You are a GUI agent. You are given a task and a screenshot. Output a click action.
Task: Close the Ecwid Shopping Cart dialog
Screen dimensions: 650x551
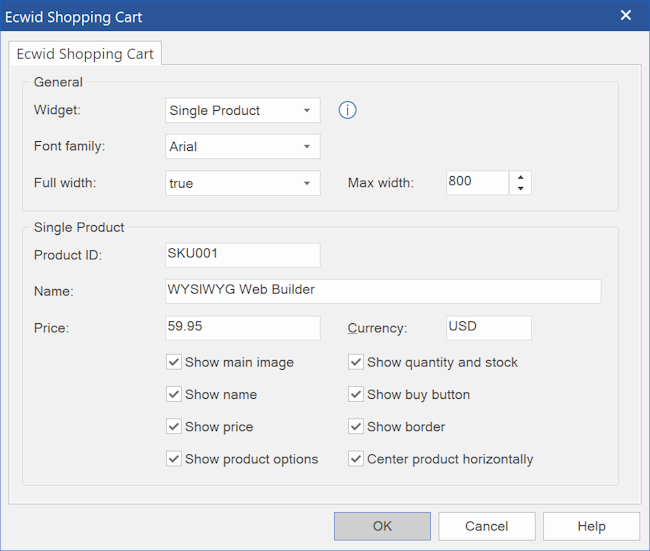pyautogui.click(x=626, y=15)
